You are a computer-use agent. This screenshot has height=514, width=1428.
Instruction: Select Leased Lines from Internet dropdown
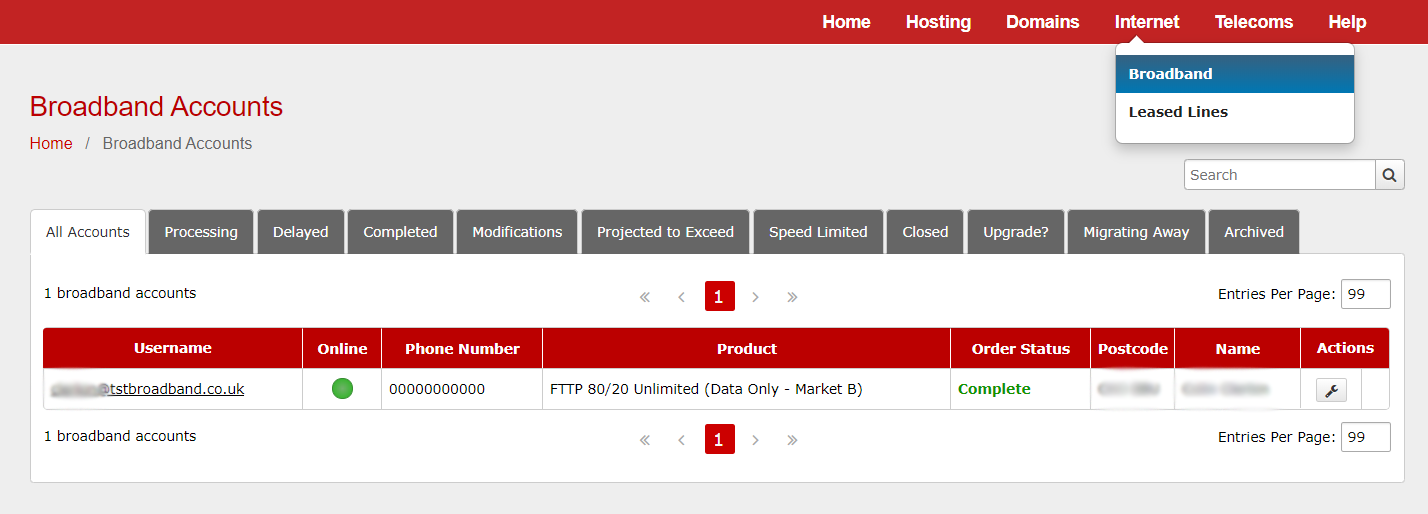click(x=1178, y=112)
